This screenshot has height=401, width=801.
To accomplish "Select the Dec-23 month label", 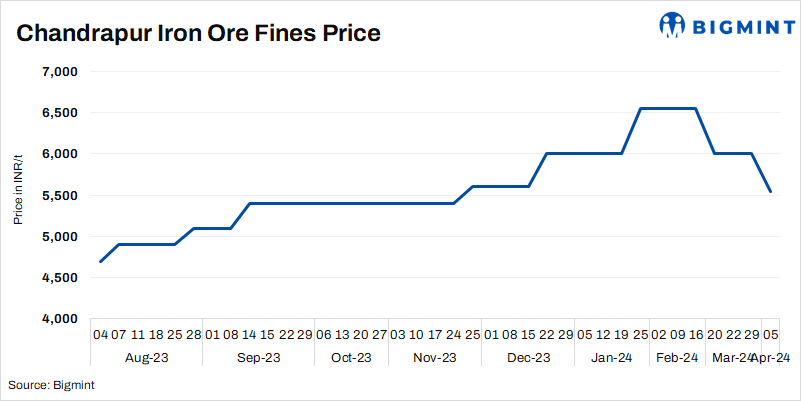I will coord(528,357).
